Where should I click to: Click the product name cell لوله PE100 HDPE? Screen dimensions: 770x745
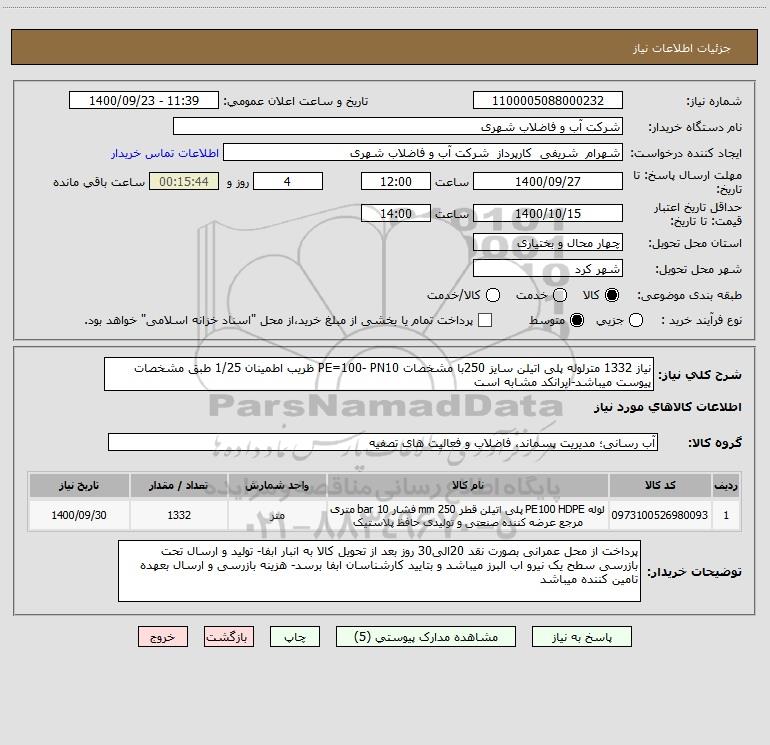coord(468,515)
